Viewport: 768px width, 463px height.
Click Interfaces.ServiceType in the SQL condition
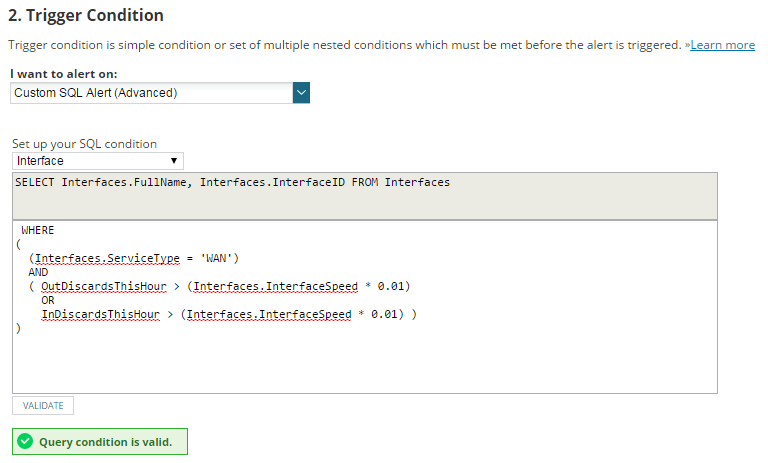coord(107,258)
